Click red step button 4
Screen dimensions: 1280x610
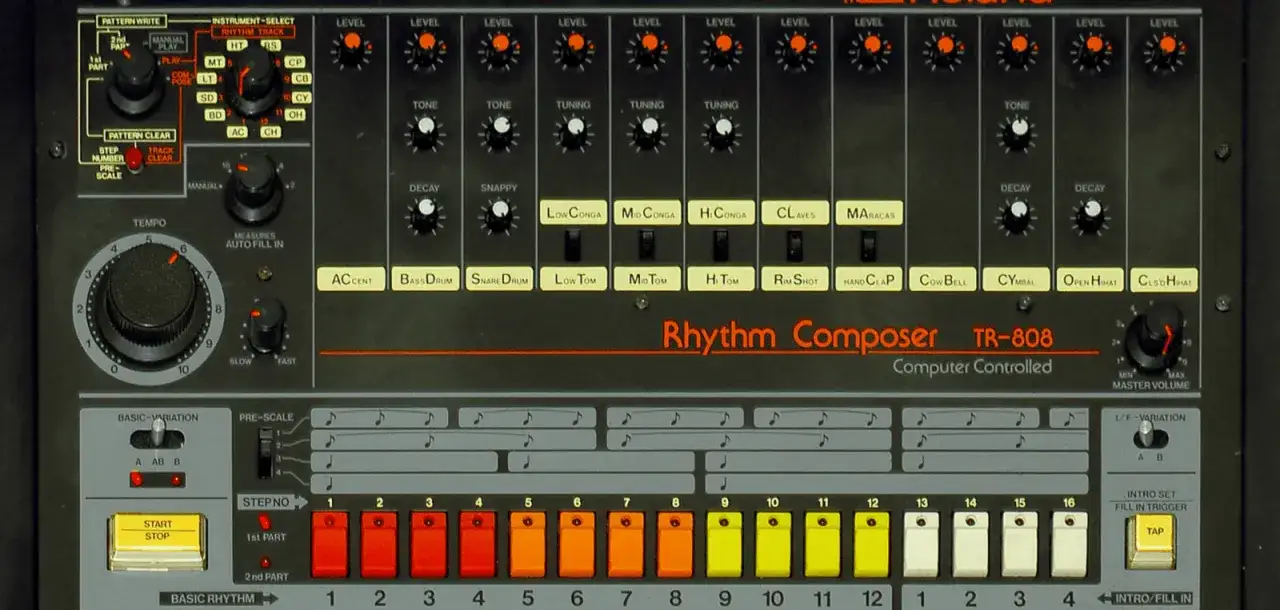(x=477, y=545)
